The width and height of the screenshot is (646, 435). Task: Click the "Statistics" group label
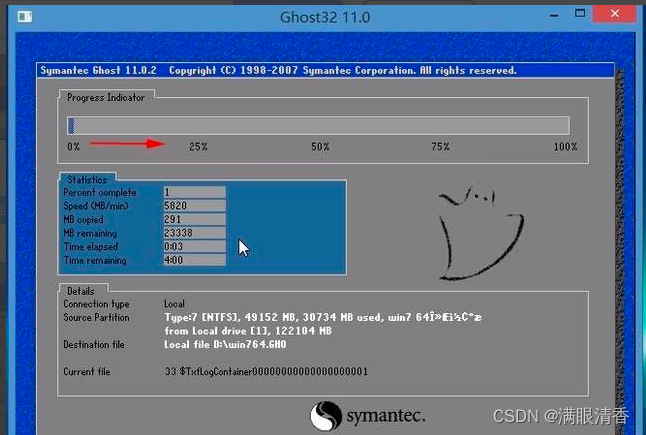(87, 180)
